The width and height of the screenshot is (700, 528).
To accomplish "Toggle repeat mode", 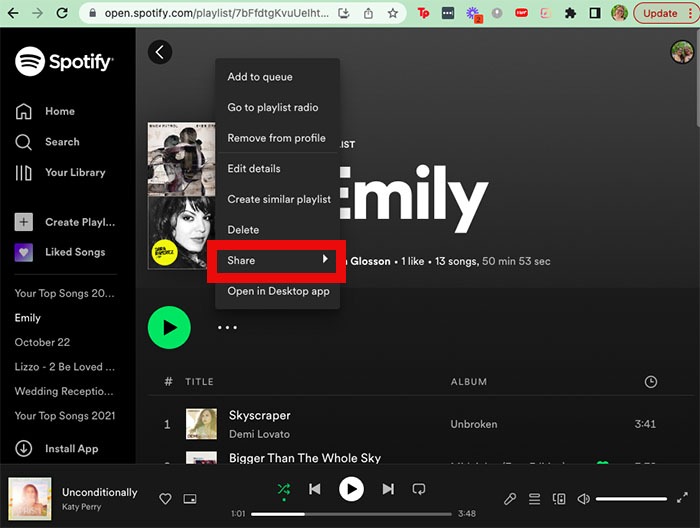I will coord(419,489).
